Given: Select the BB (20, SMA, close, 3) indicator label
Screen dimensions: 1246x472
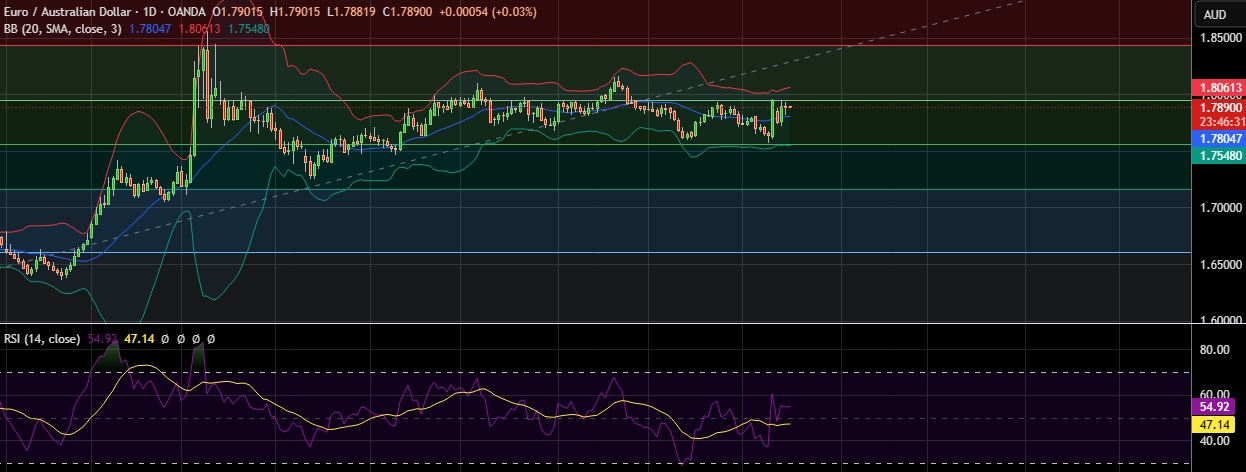Looking at the screenshot, I should (61, 28).
